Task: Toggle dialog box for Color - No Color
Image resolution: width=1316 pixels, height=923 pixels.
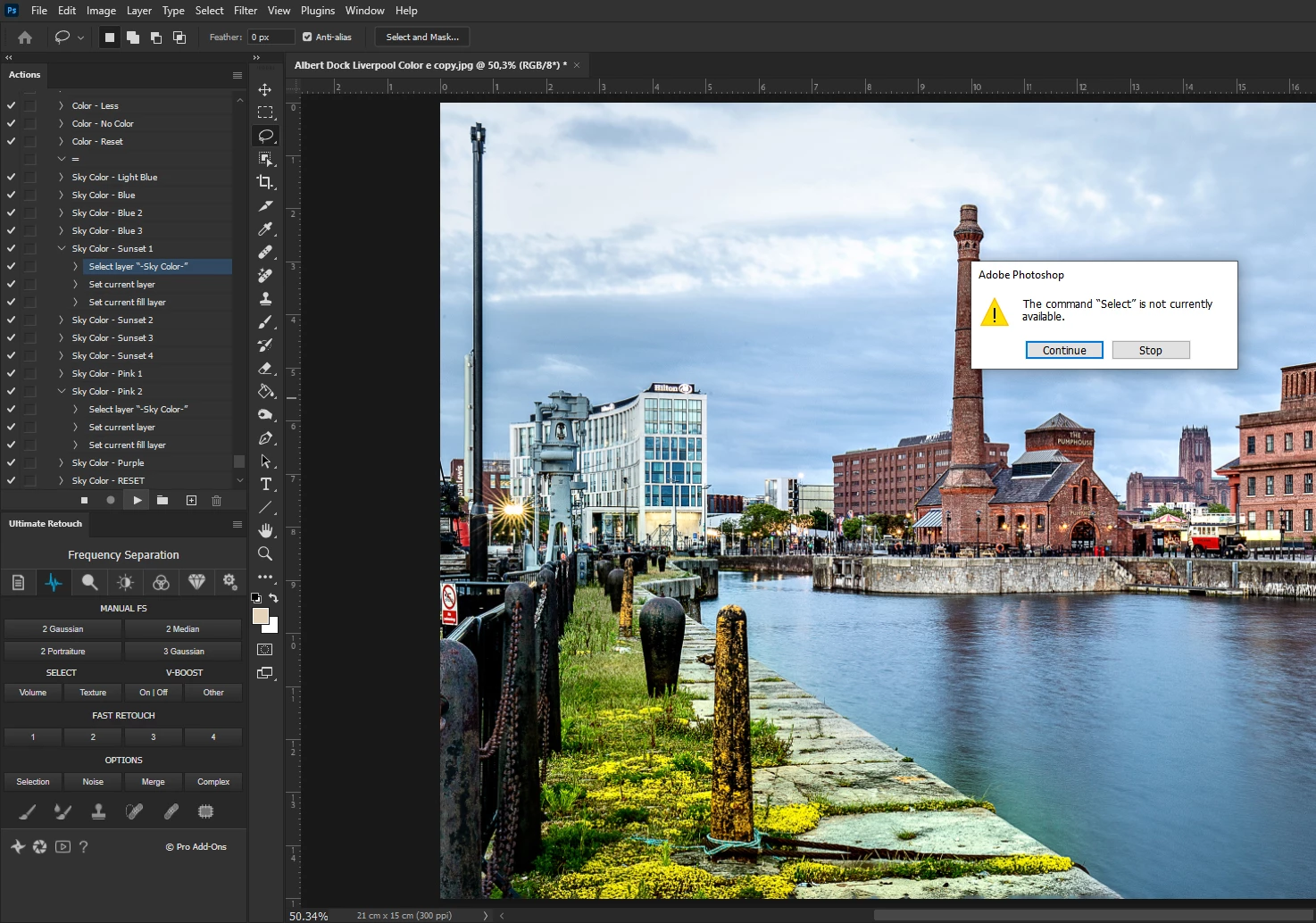Action: coord(30,123)
